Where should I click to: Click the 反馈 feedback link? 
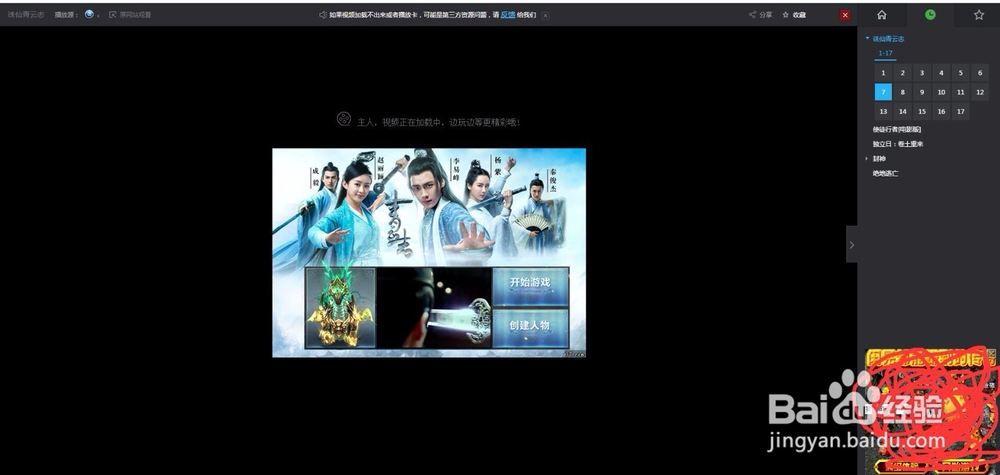point(508,15)
